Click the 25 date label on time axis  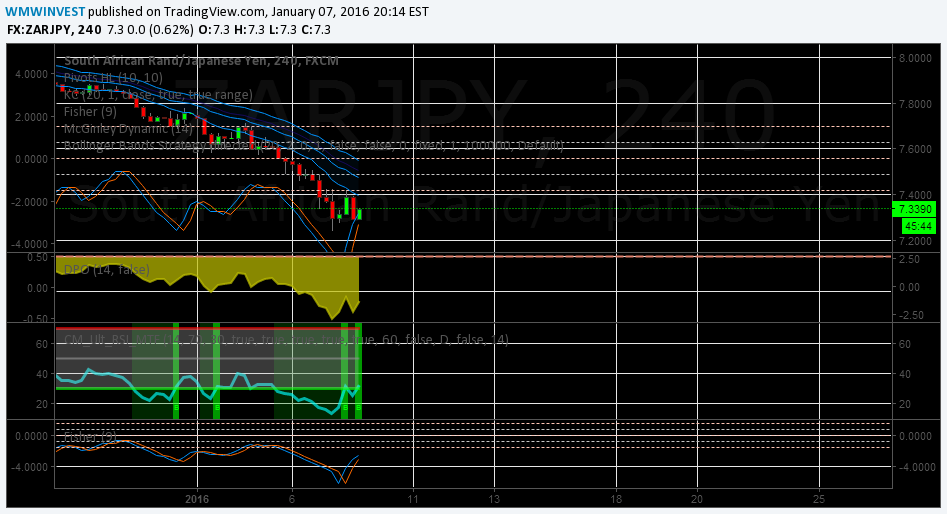[x=819, y=499]
